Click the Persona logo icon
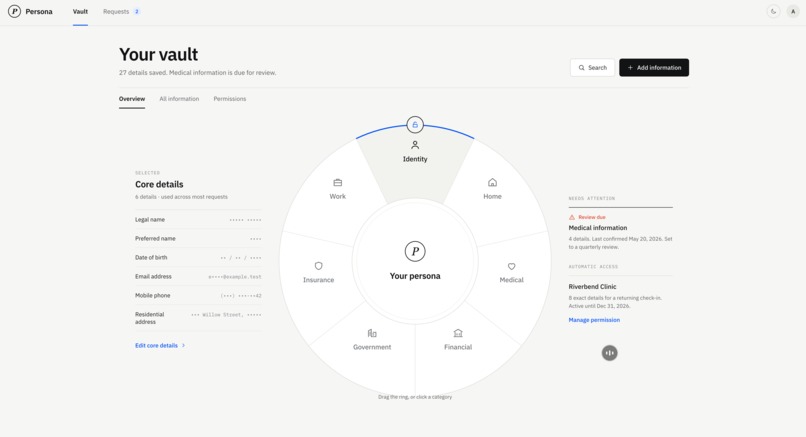 click(14, 11)
